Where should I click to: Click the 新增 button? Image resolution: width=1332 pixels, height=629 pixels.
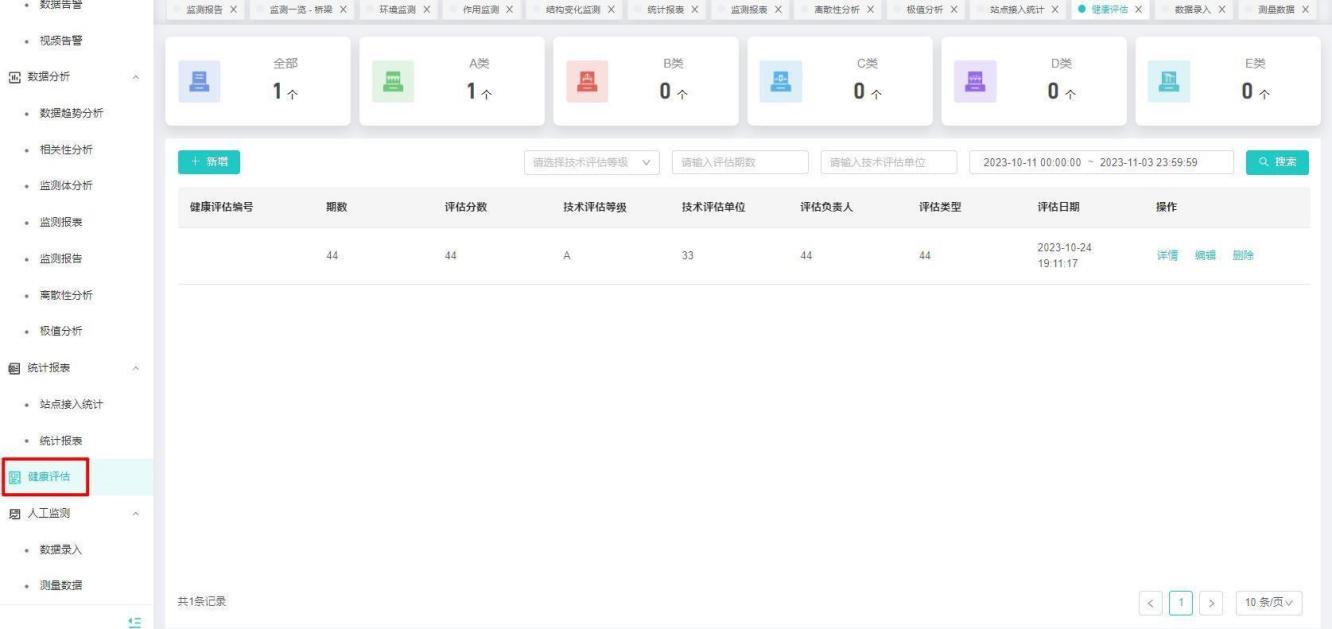pos(208,163)
